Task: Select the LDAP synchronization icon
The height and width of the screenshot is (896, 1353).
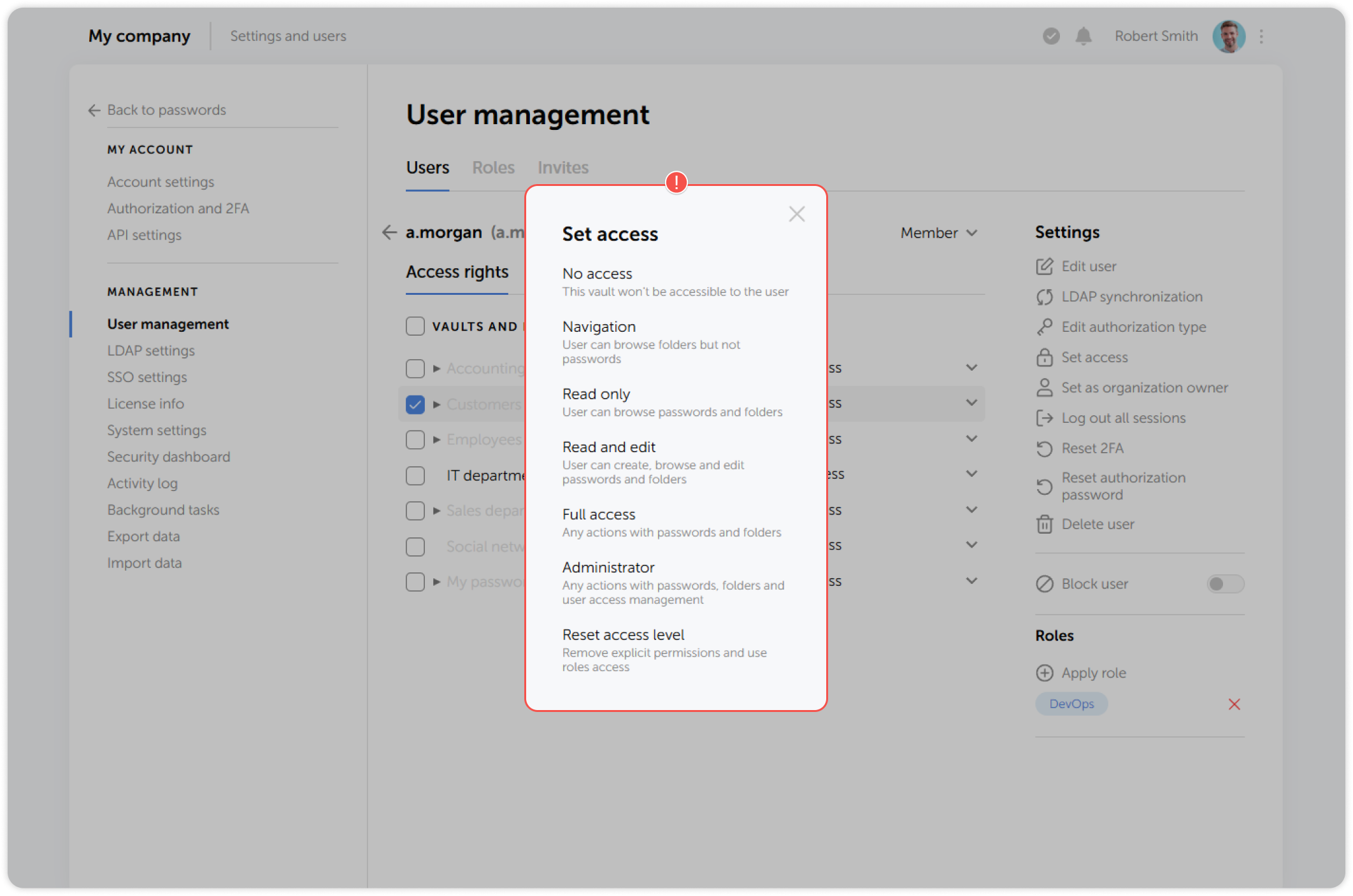Action: point(1045,297)
